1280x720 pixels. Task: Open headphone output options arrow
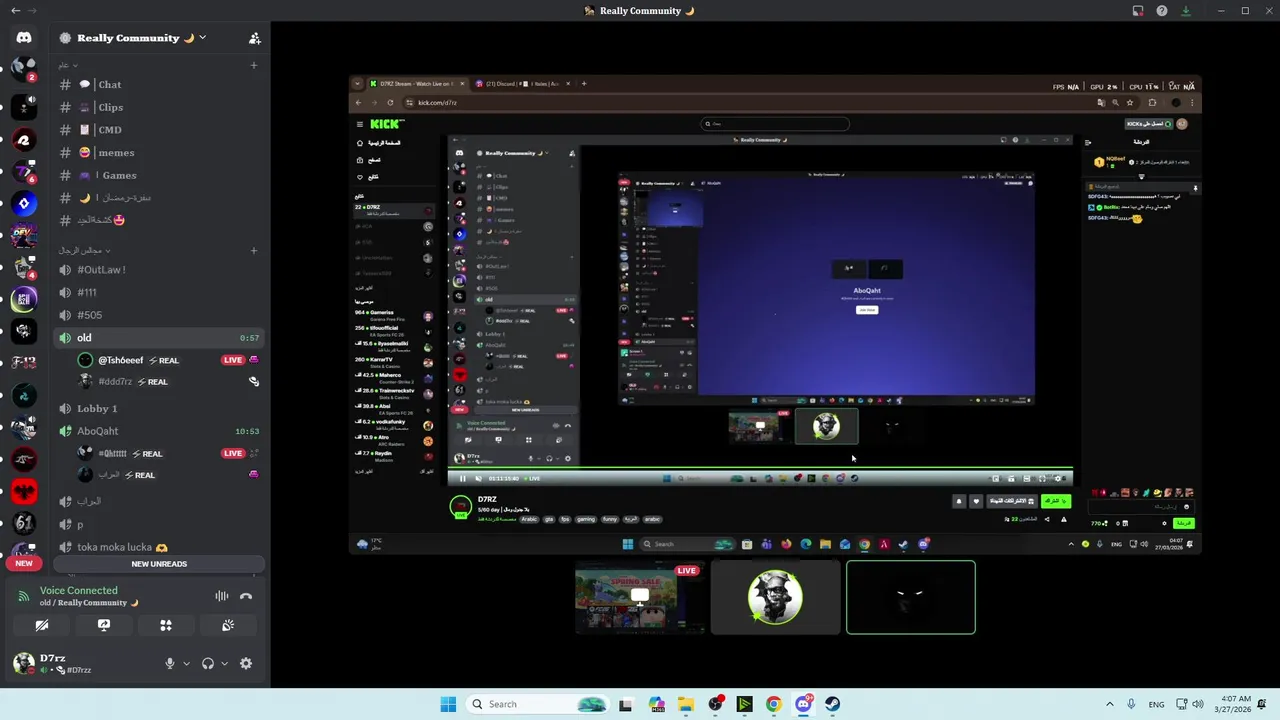[224, 663]
